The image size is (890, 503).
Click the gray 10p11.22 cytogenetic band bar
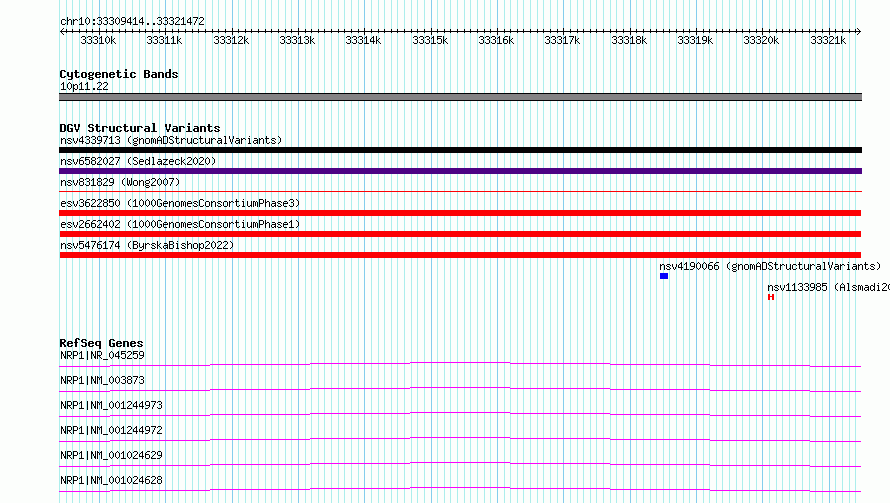460,97
